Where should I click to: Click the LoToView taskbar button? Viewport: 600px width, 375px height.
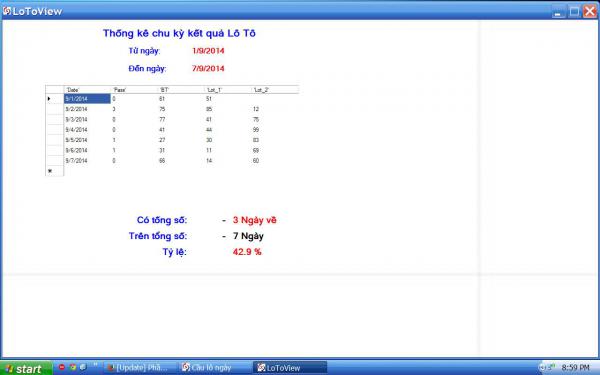290,368
